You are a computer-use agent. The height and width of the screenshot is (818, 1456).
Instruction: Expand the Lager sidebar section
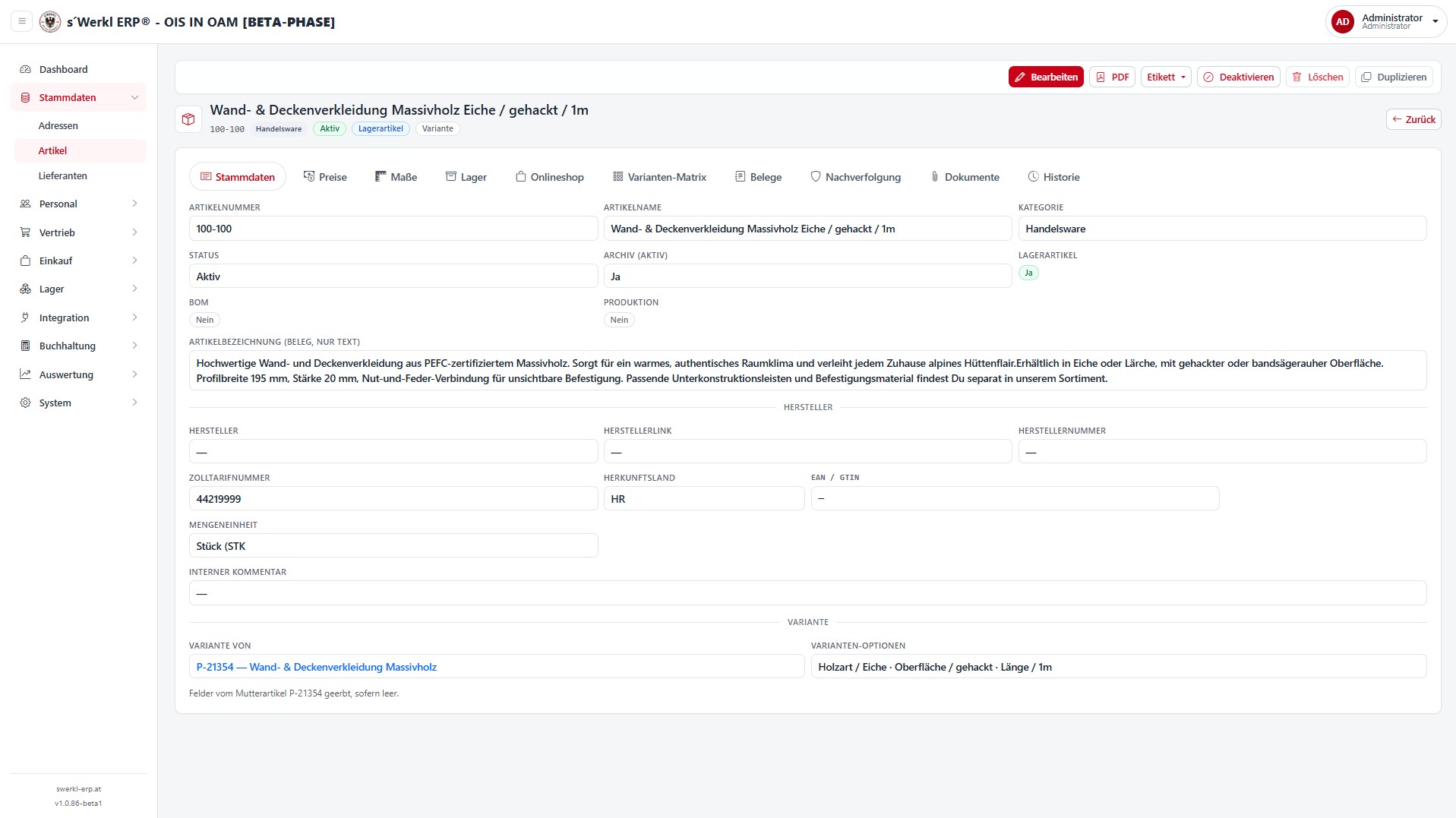78,289
